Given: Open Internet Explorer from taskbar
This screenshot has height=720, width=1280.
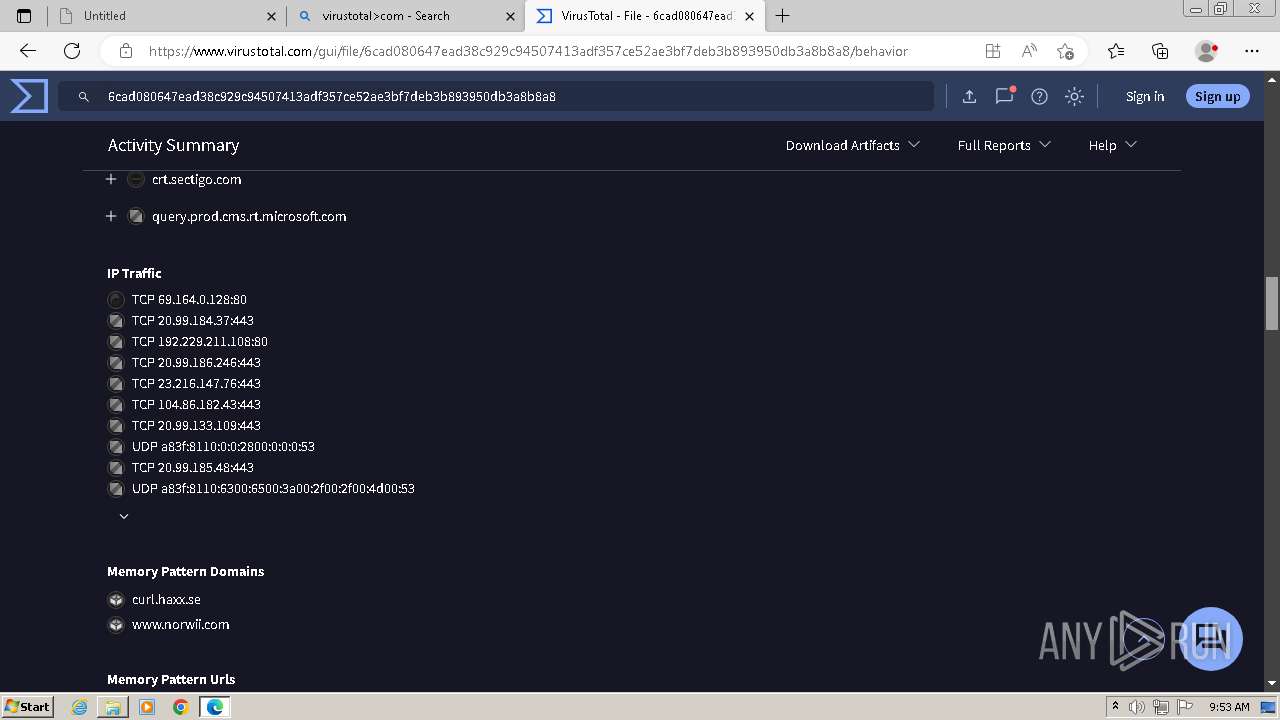Looking at the screenshot, I should pos(80,707).
